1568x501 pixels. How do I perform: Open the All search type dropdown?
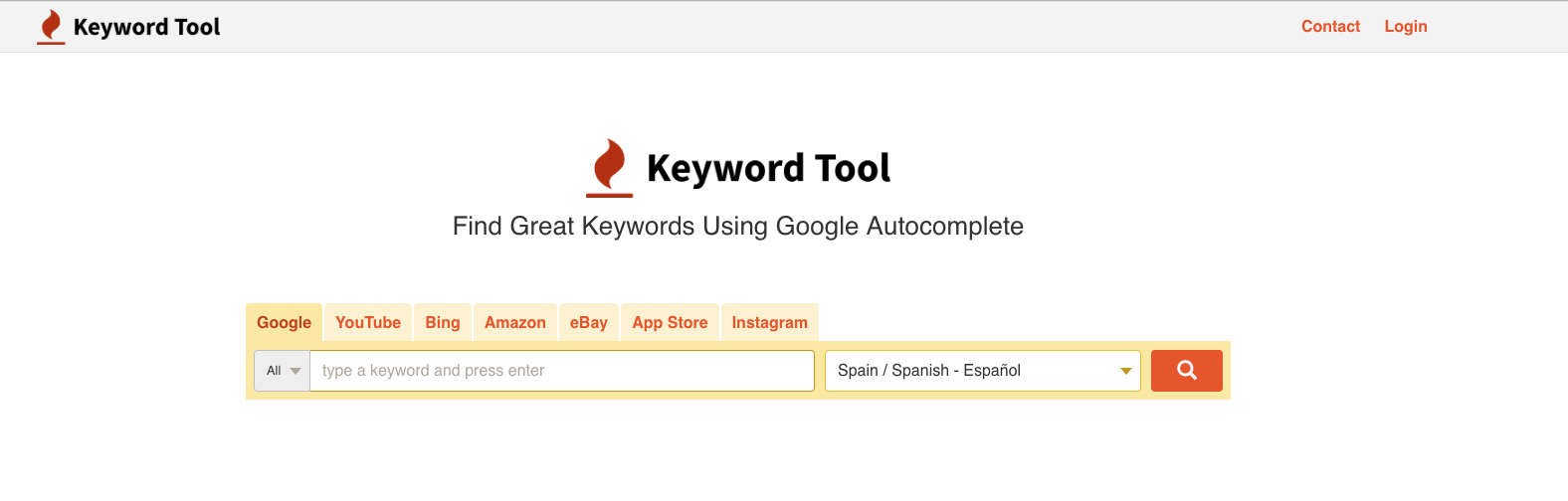(283, 371)
